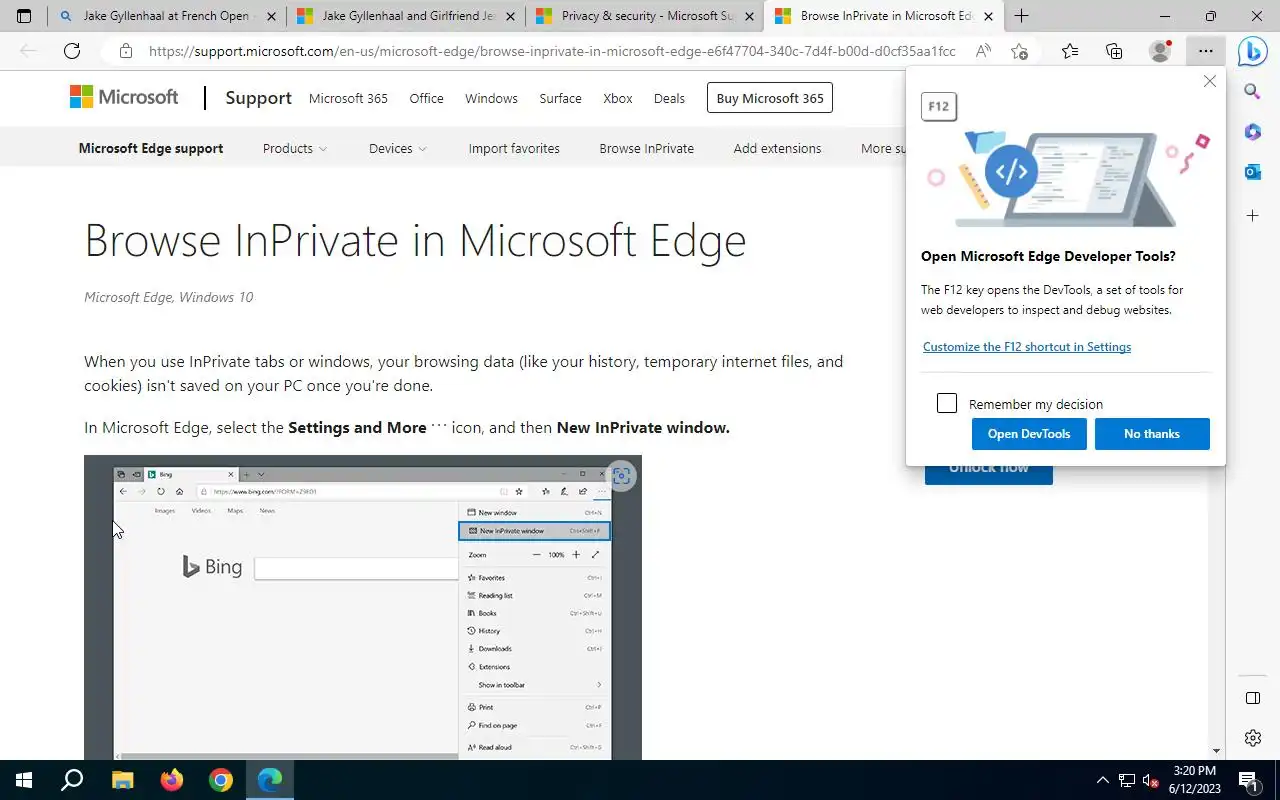This screenshot has height=800, width=1280.
Task: Switch to Jake Gyllenhaal and Girlfriend tab
Action: pos(406,16)
